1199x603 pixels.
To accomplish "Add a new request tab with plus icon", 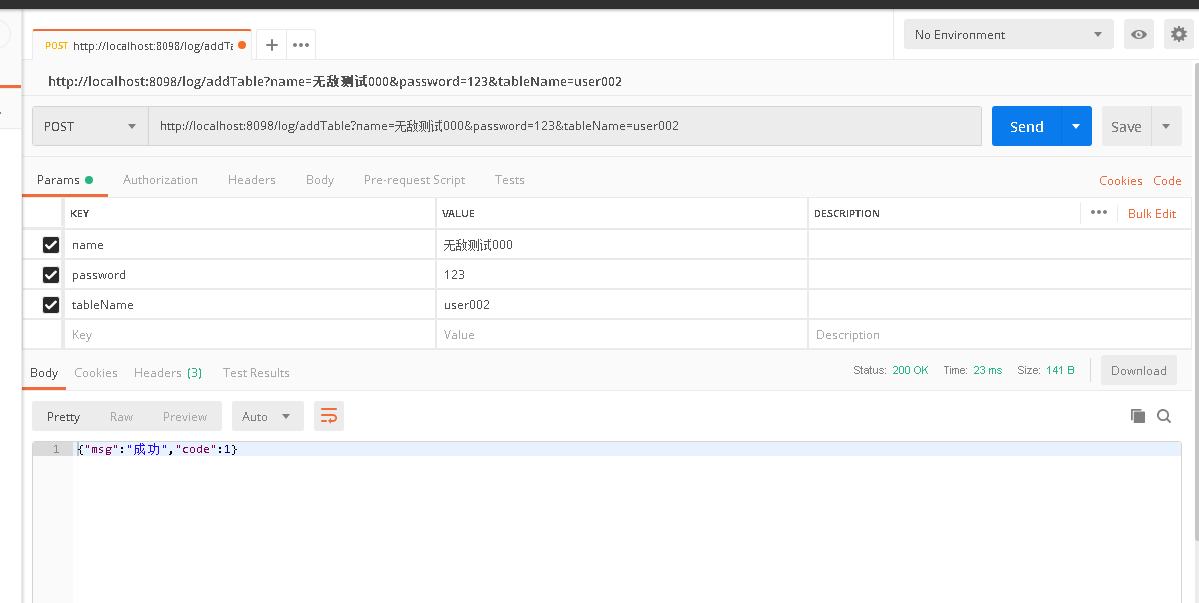I will click(x=271, y=45).
